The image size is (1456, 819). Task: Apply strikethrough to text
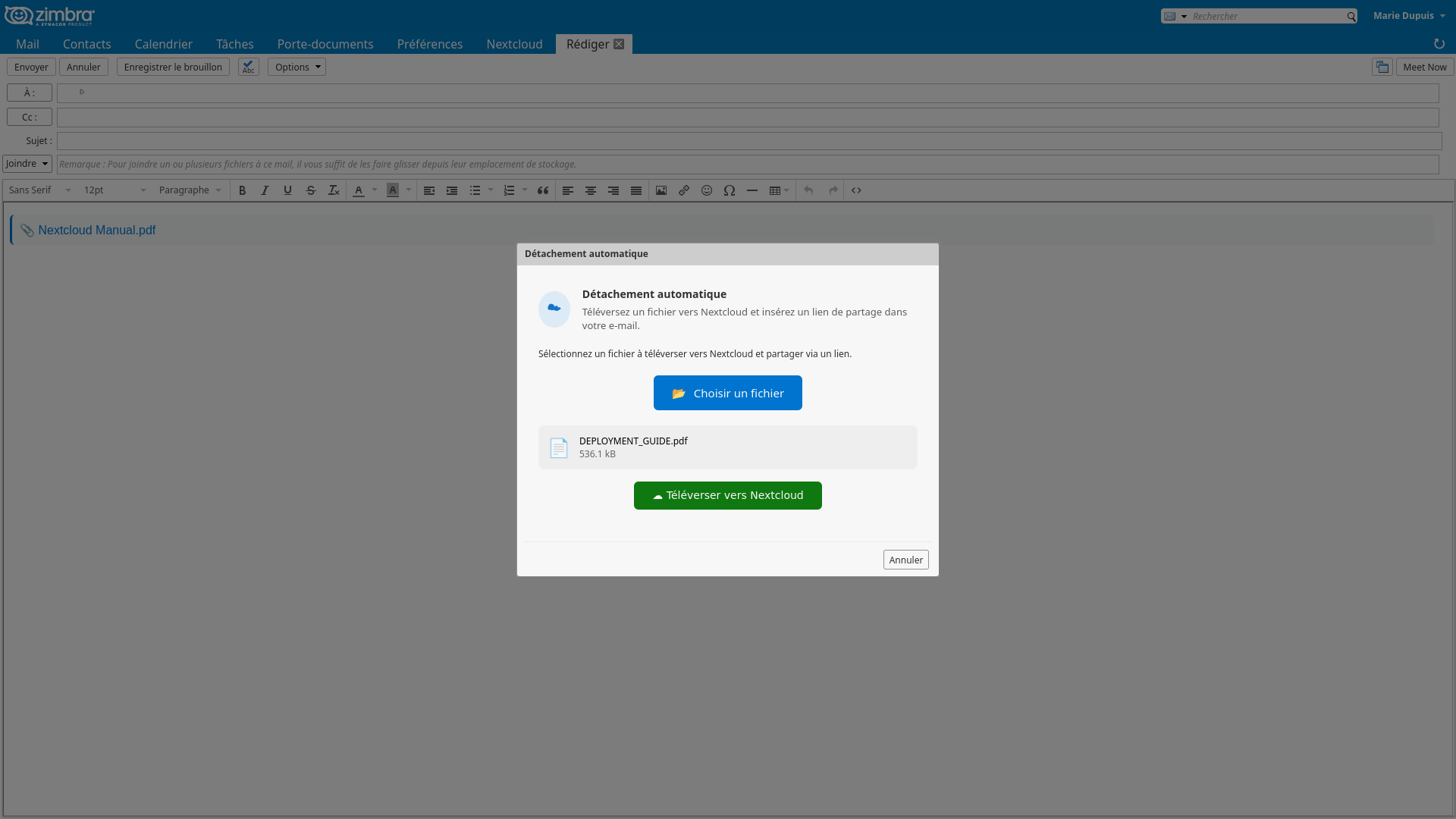click(311, 190)
